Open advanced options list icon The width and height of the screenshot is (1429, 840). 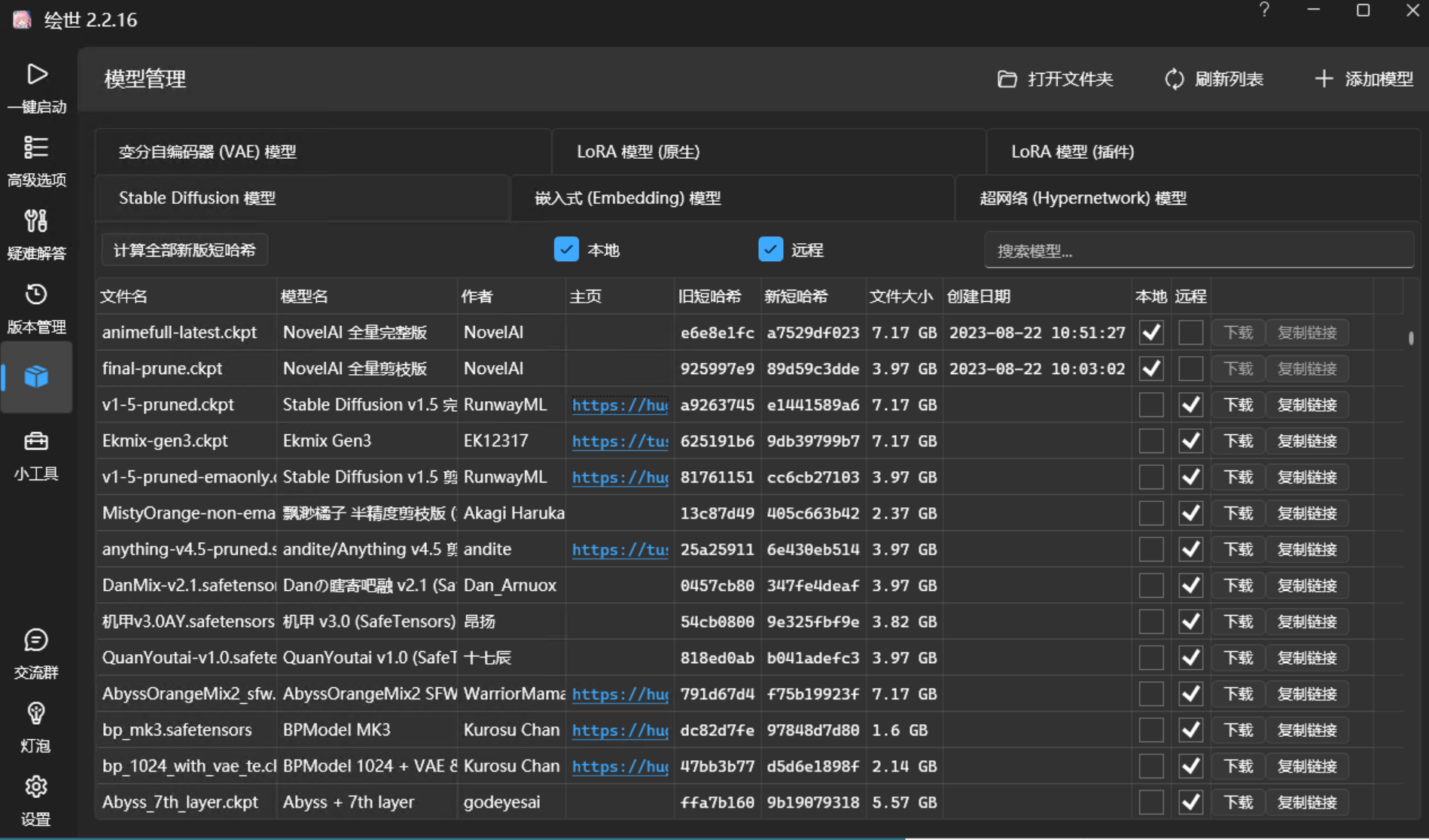tap(36, 147)
